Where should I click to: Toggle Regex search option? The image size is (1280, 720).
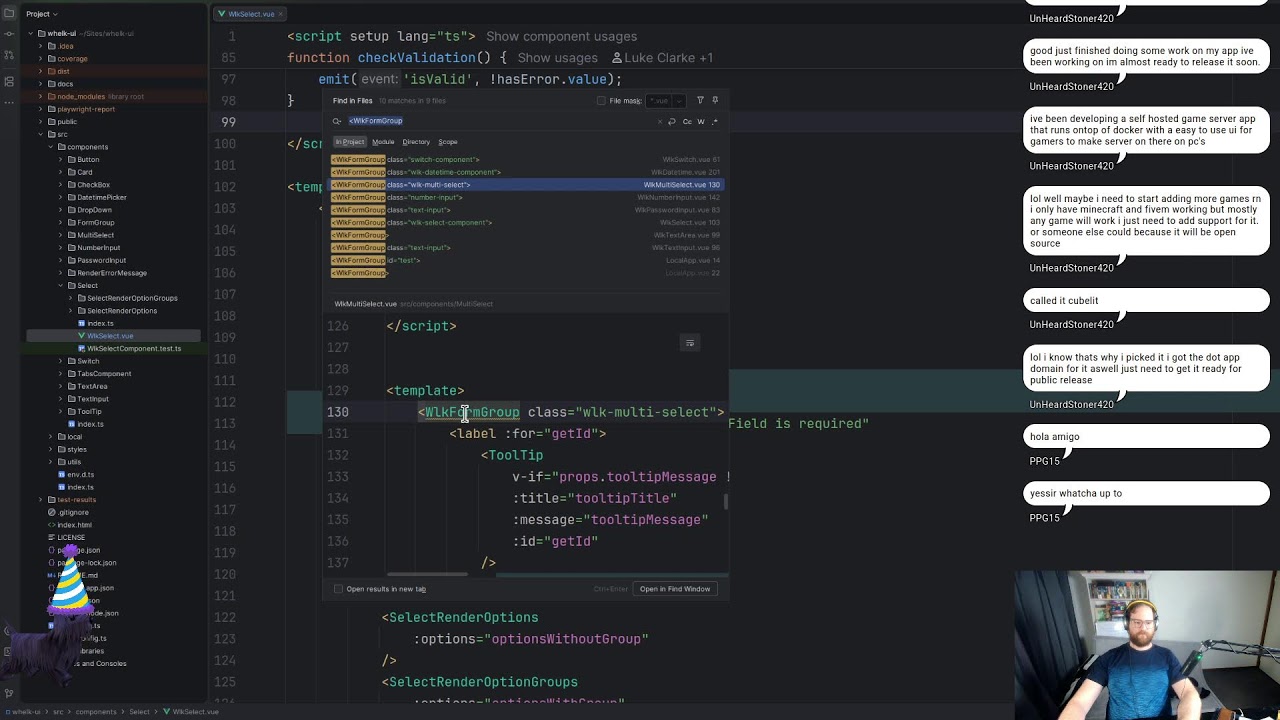point(714,122)
